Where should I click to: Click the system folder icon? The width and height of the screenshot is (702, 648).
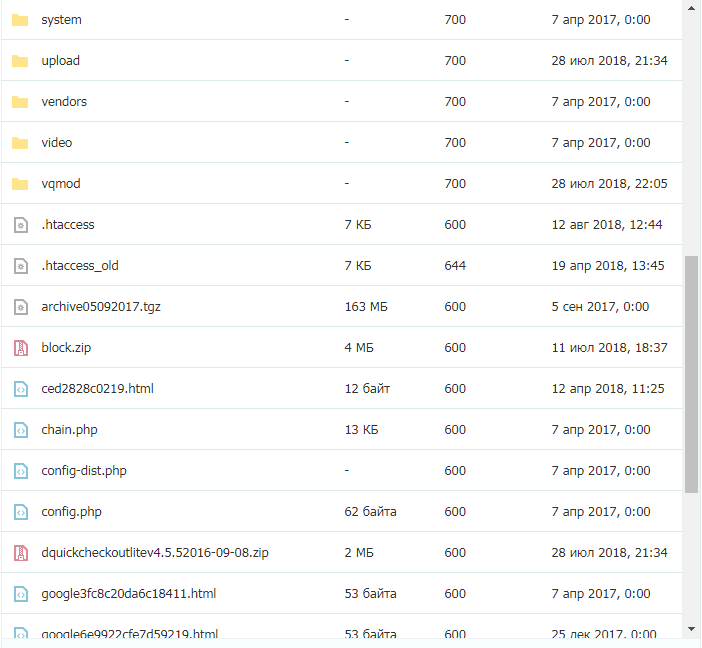[20, 20]
